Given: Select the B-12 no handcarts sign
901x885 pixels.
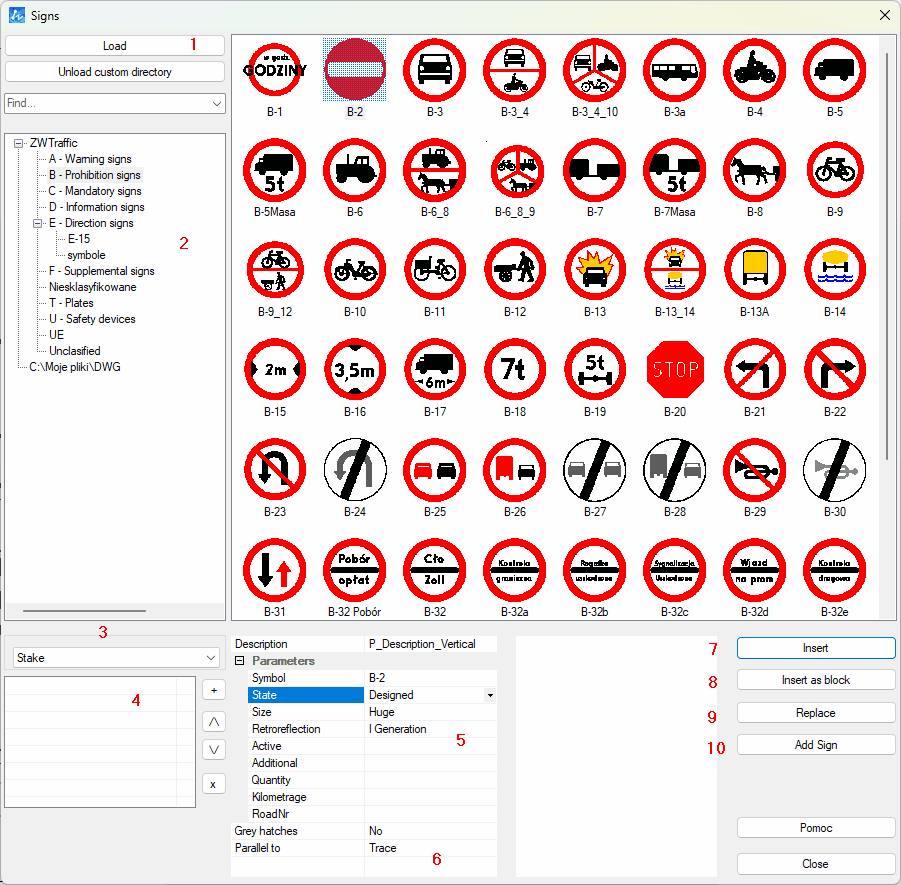Looking at the screenshot, I should coord(515,270).
